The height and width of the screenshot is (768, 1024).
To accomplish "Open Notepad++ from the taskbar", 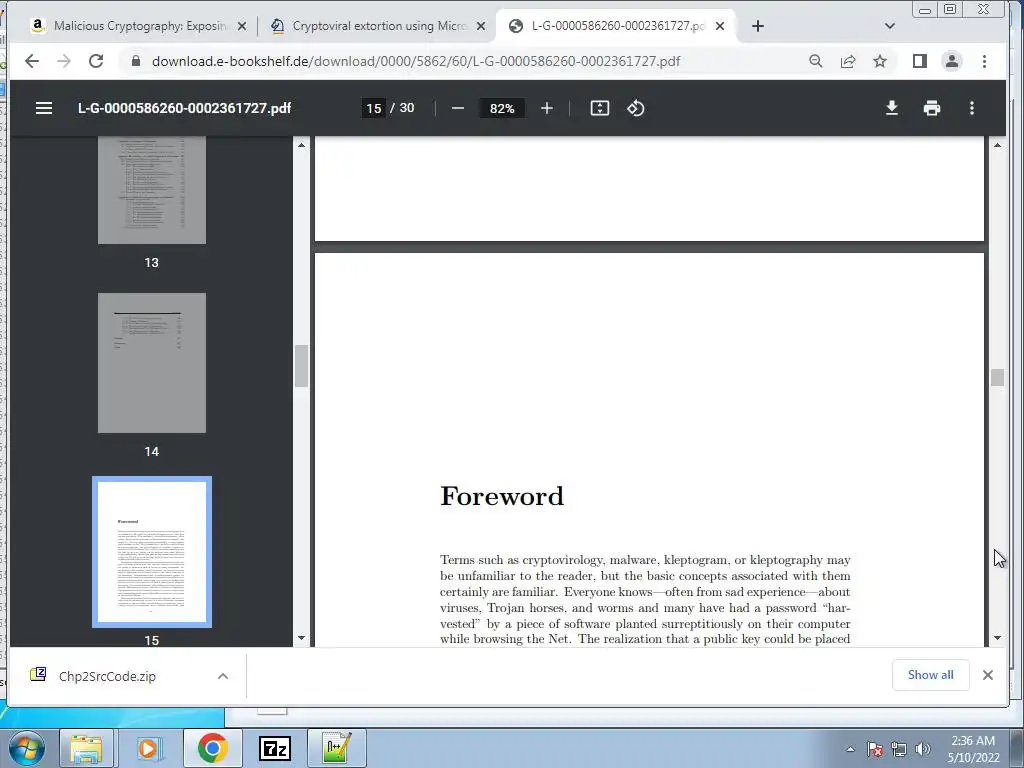I will point(336,748).
